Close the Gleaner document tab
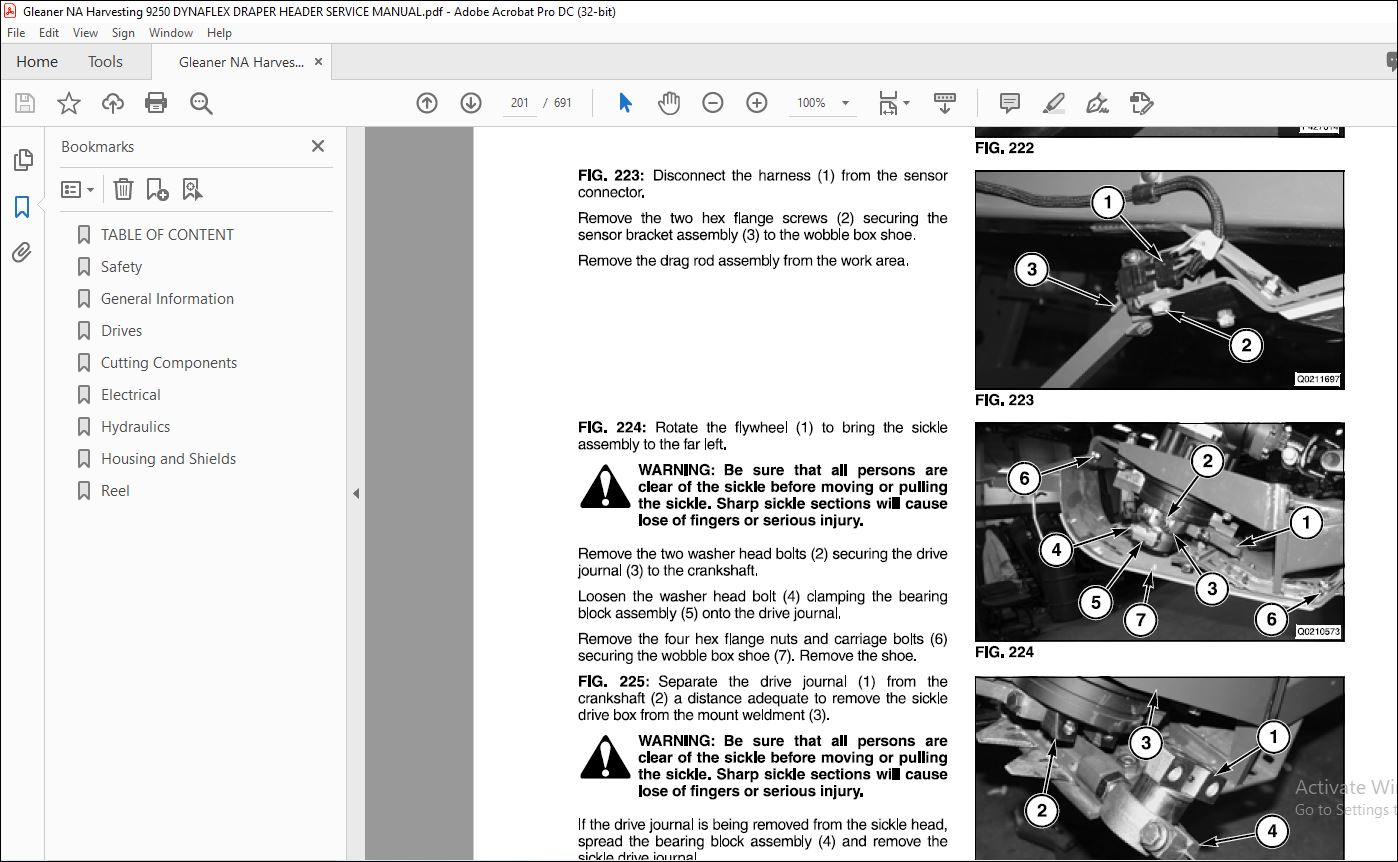 click(319, 62)
